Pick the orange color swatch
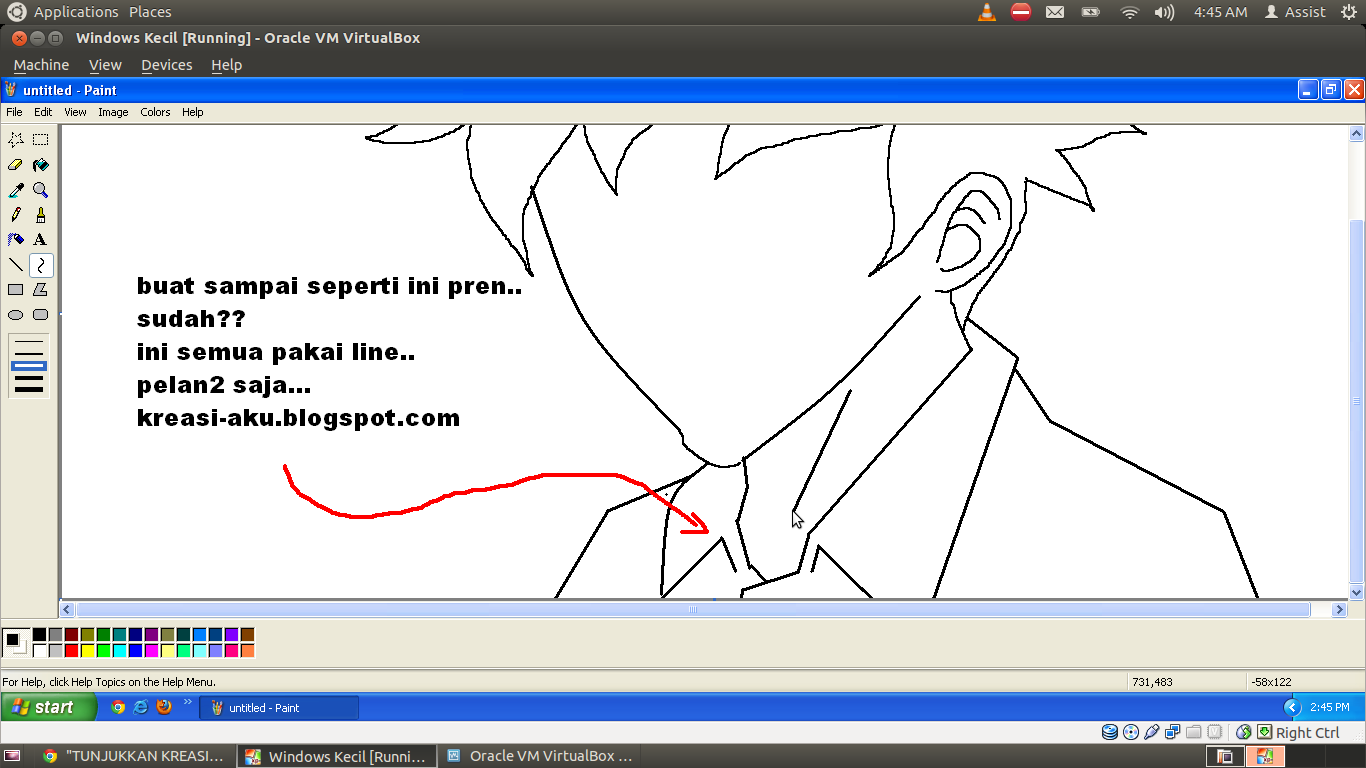Screen dimensions: 1366x768 (x=247, y=651)
